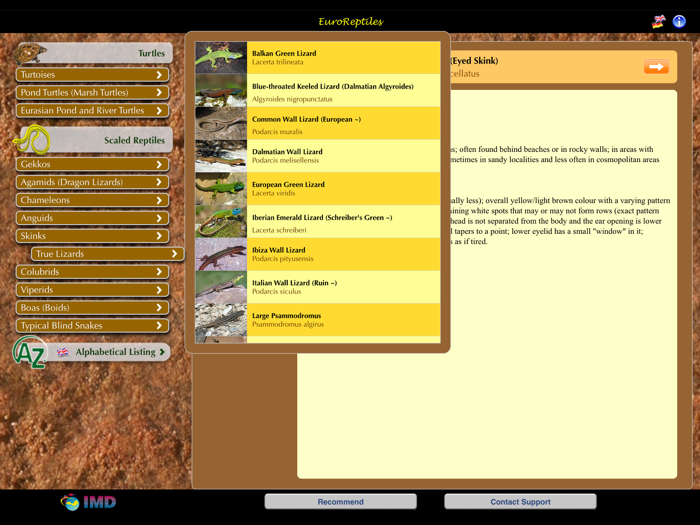Click scientific name Psammodromus algirus
700x525 pixels.
point(288,325)
